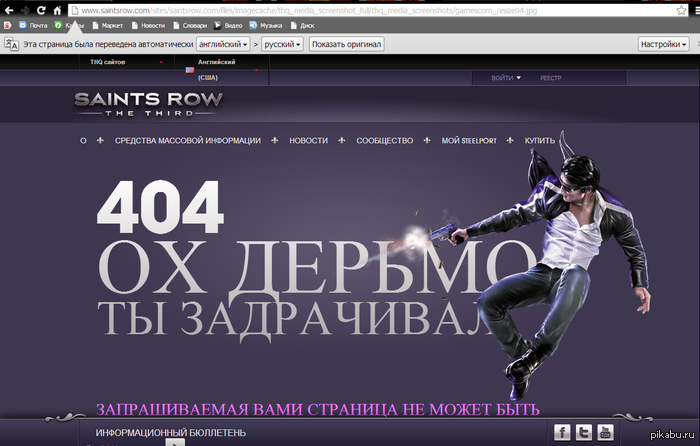Open the Диск bookmark
This screenshot has height=446, width=700.
[303, 25]
